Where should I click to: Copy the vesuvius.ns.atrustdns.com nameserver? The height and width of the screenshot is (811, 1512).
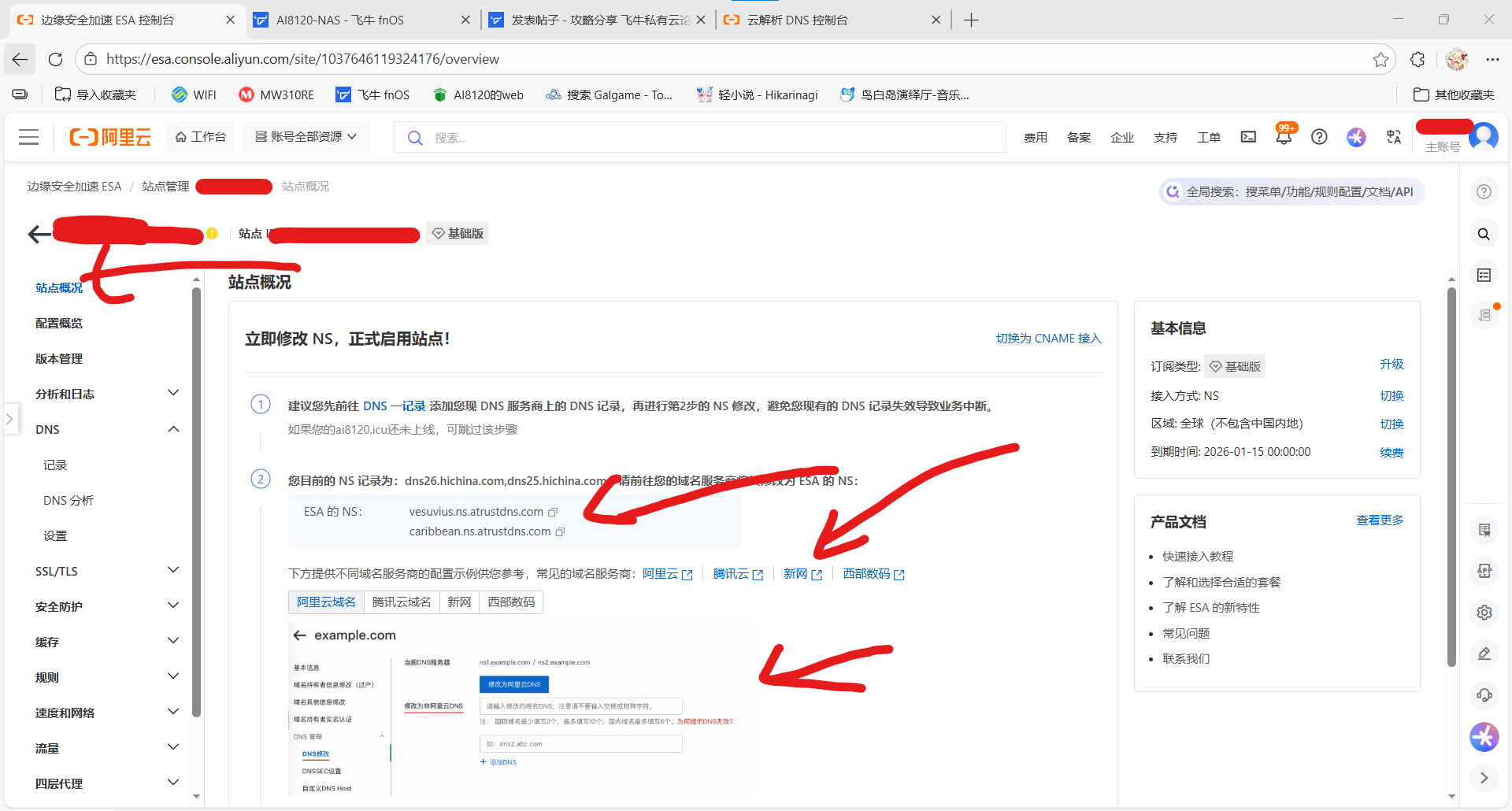(x=553, y=512)
